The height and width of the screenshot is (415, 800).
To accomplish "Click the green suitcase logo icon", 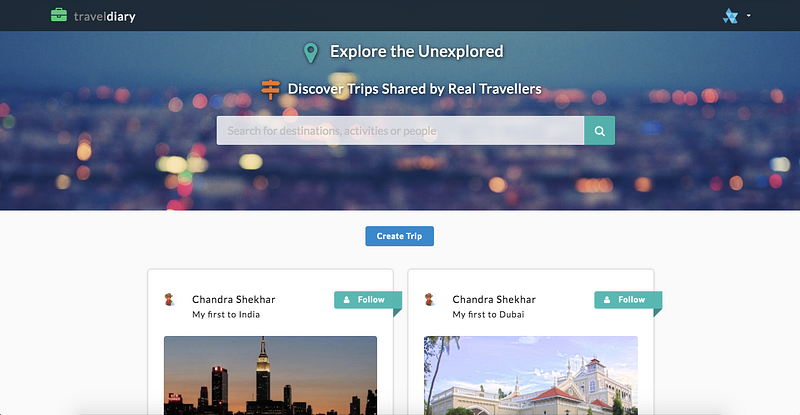I will pos(59,15).
